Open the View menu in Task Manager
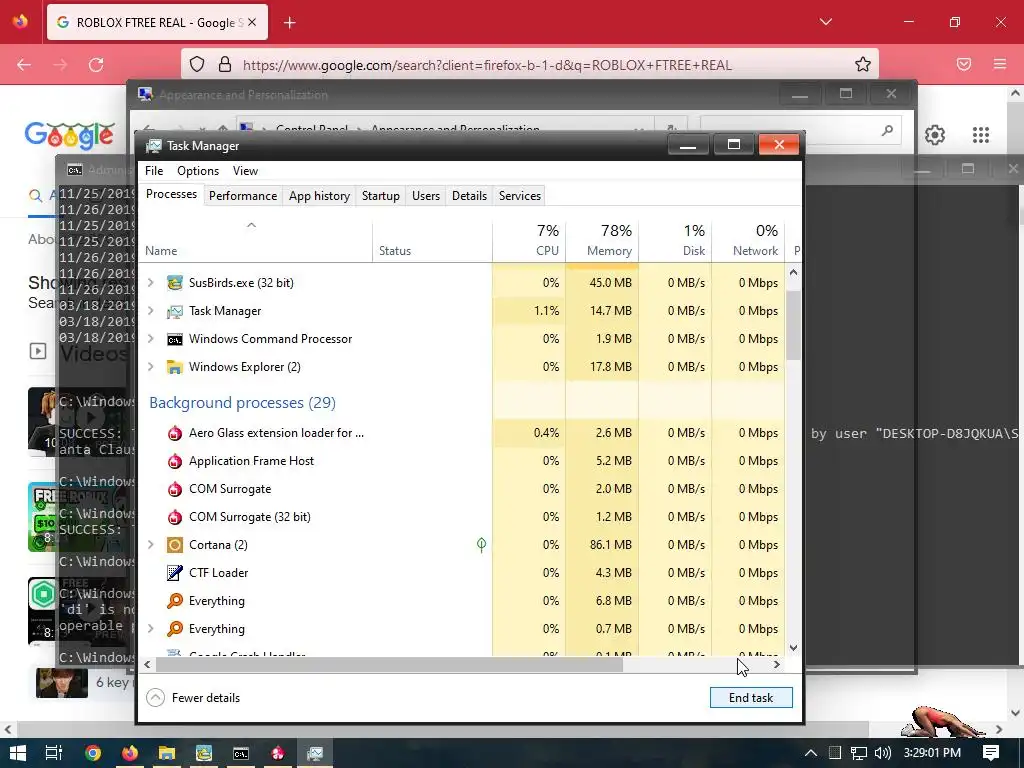Viewport: 1024px width, 768px height. point(246,171)
